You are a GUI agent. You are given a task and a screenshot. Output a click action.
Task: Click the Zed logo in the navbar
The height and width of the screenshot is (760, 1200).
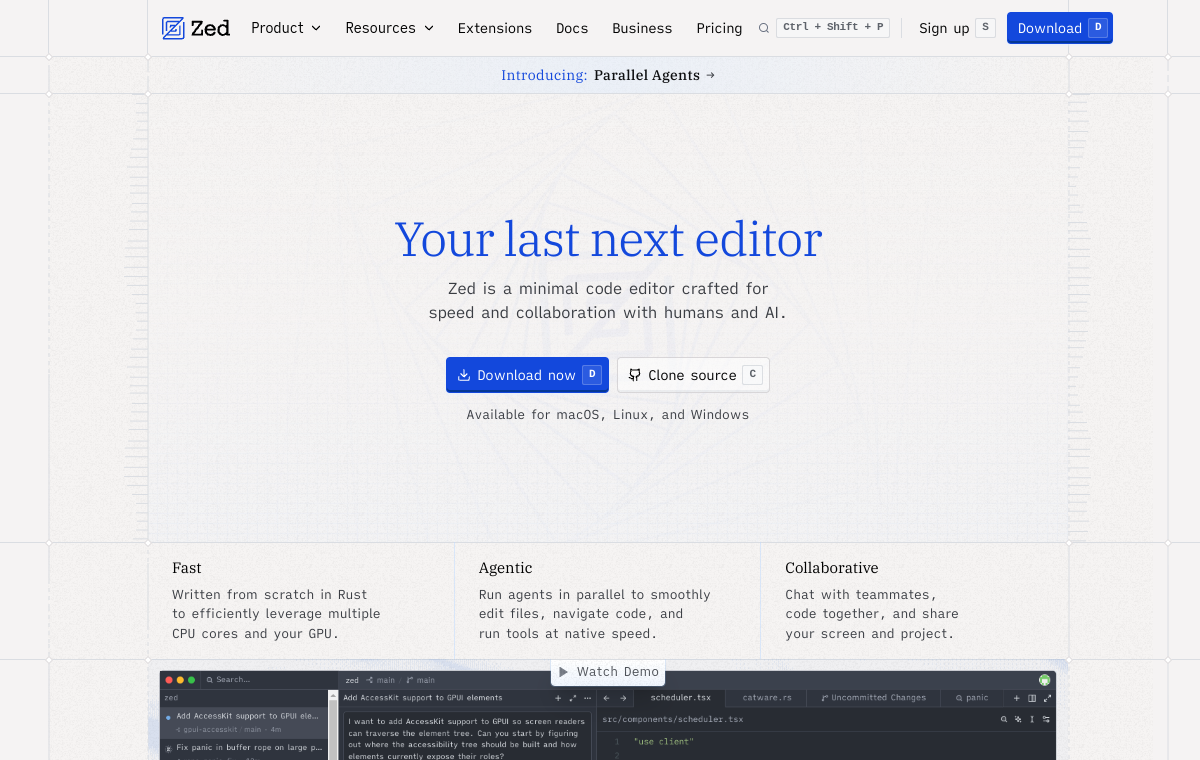click(x=196, y=28)
